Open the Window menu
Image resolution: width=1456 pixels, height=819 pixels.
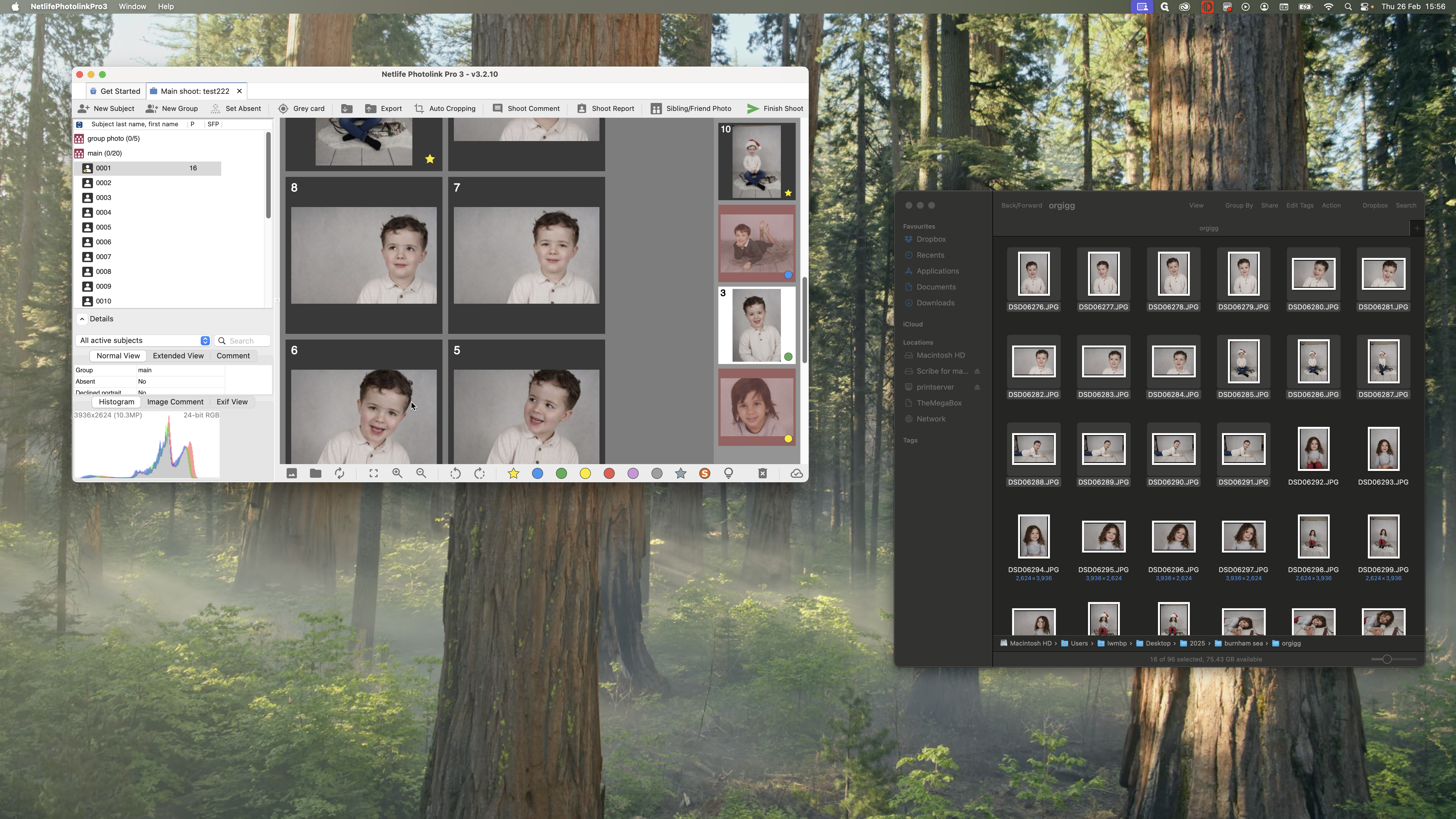pos(132,7)
